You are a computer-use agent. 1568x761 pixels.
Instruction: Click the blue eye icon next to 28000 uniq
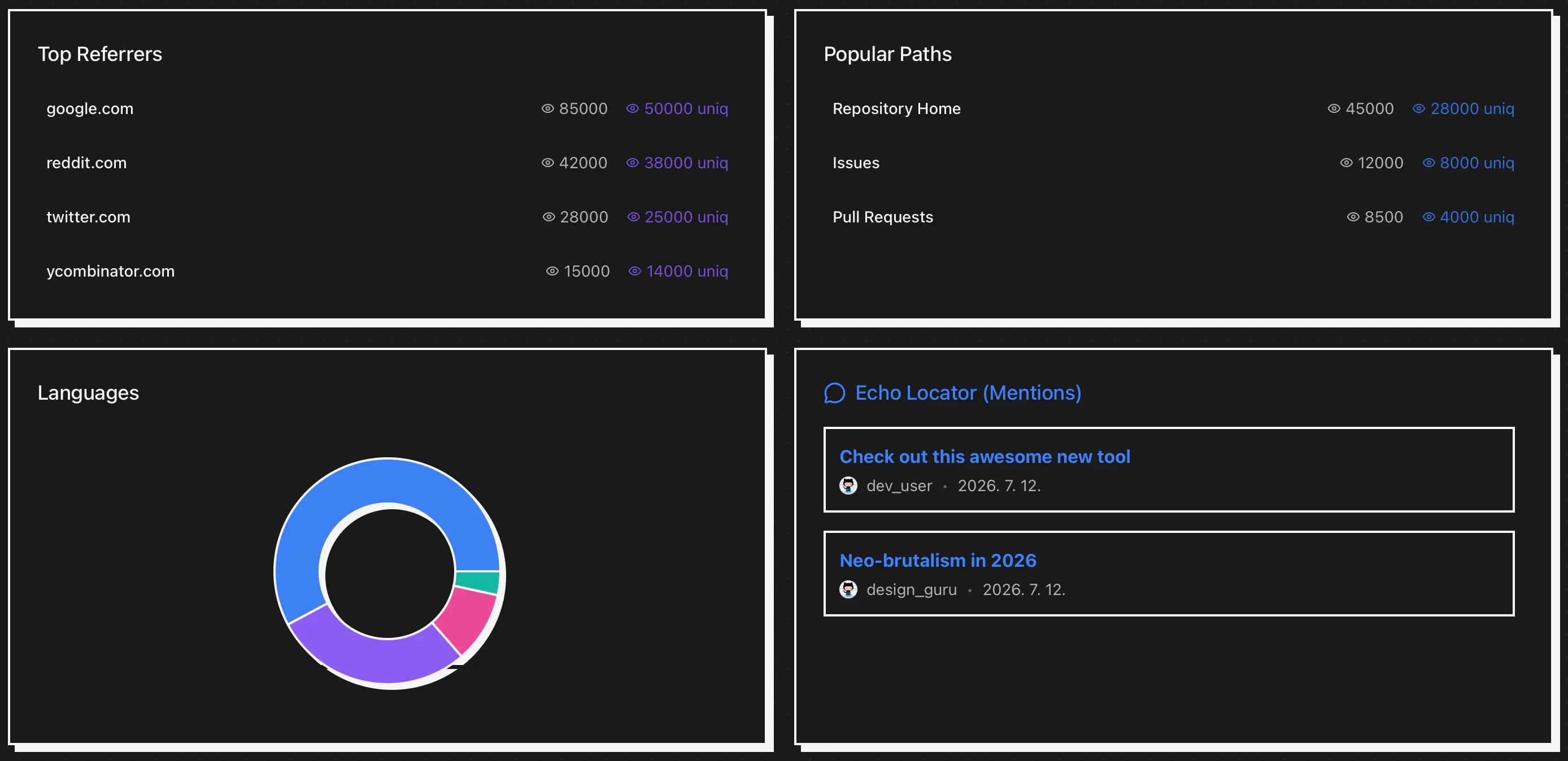(x=1418, y=108)
